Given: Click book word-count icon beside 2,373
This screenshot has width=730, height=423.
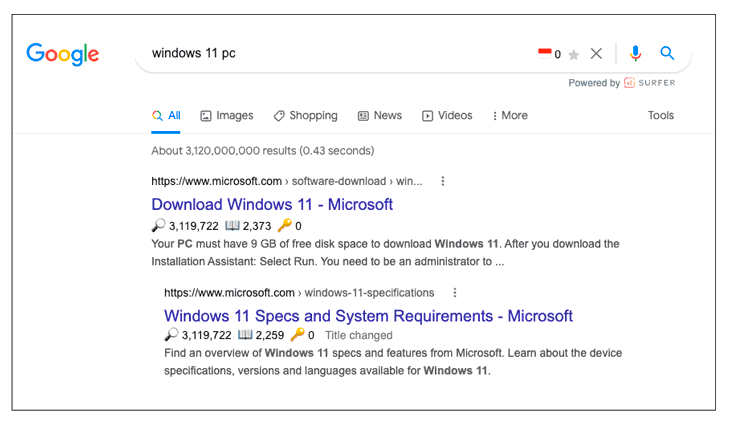Looking at the screenshot, I should point(232,226).
